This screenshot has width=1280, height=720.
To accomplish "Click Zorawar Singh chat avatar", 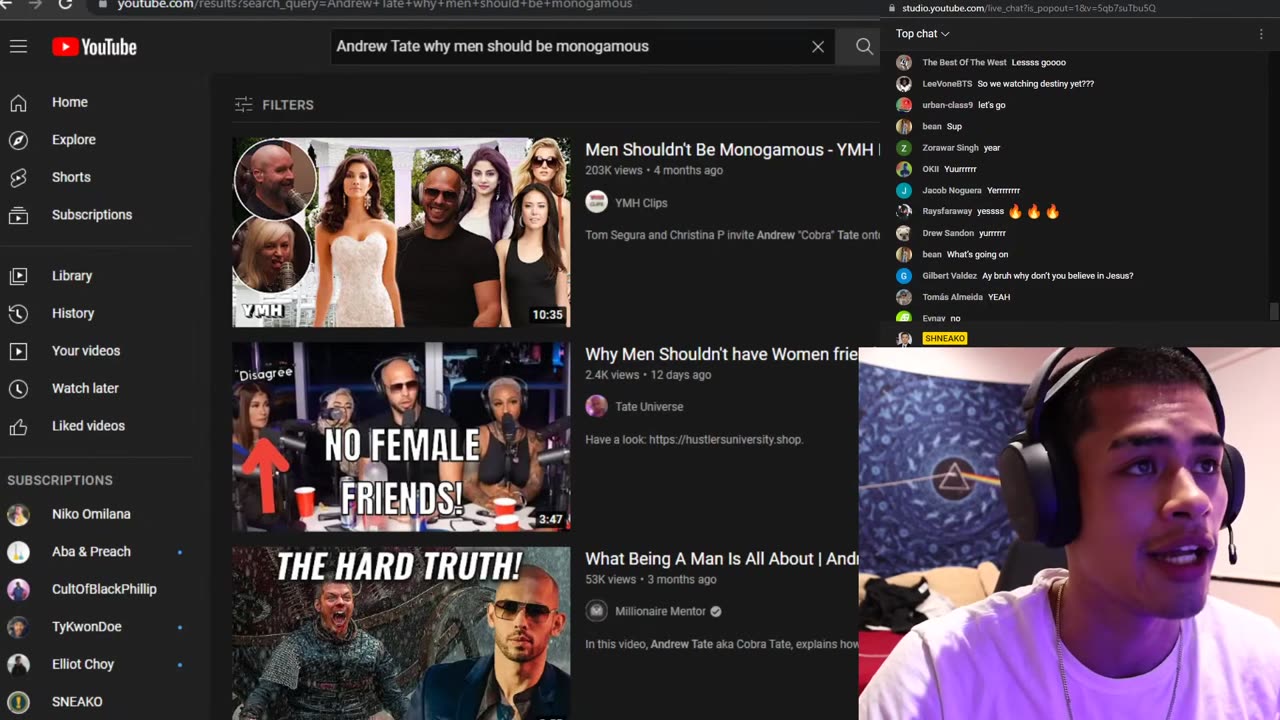I will pos(904,148).
